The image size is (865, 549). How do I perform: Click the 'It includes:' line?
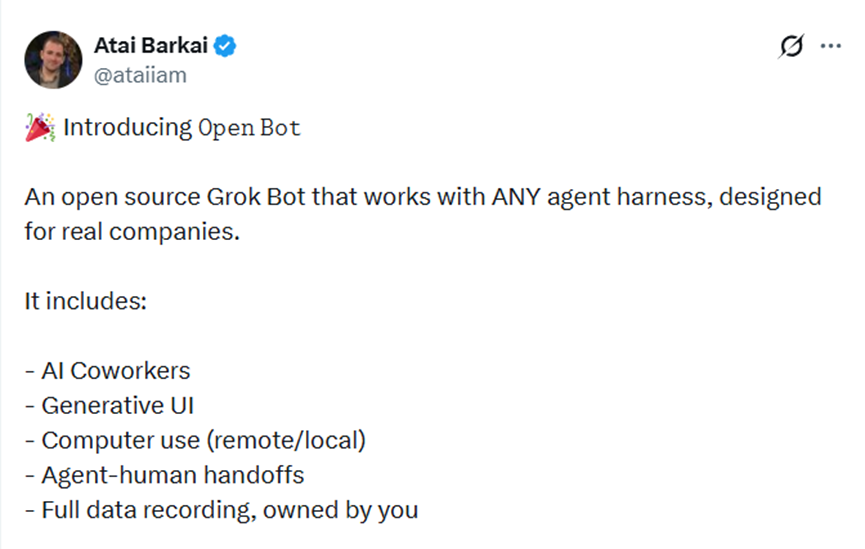(86, 301)
